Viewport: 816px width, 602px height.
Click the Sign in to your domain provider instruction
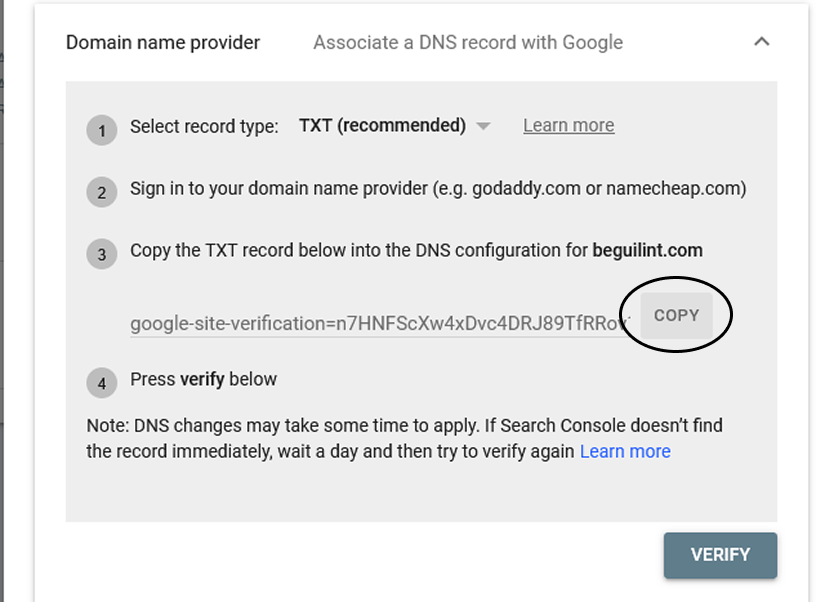pyautogui.click(x=438, y=188)
